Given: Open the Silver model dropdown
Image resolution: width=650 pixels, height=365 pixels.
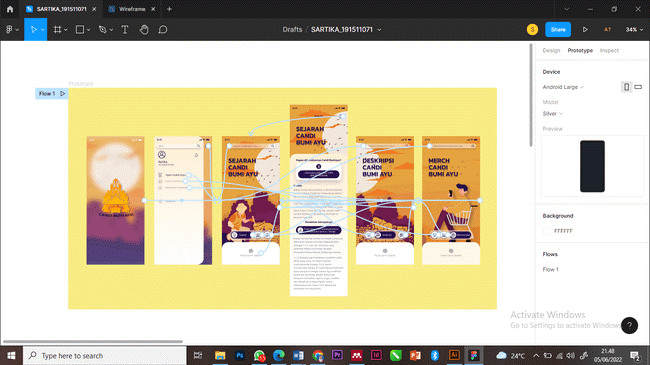Looking at the screenshot, I should coord(553,114).
